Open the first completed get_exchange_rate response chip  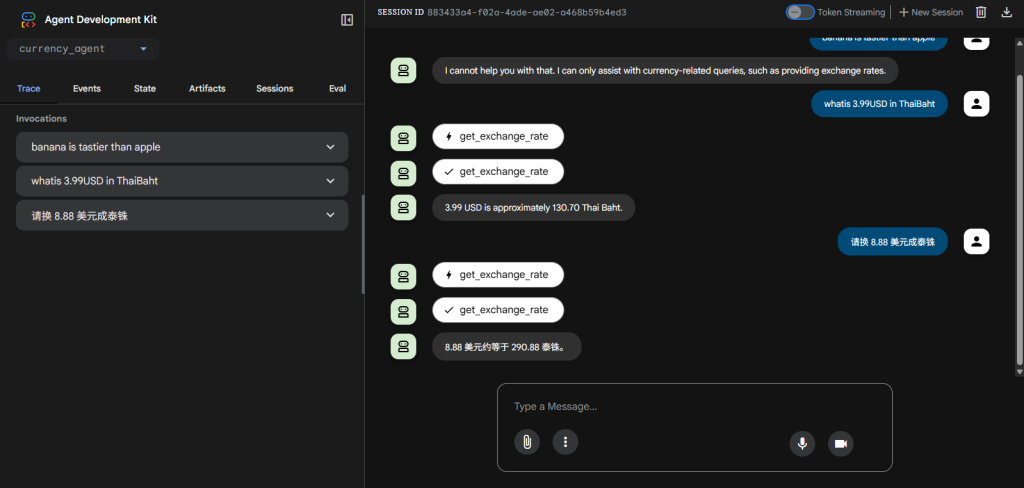[x=498, y=171]
